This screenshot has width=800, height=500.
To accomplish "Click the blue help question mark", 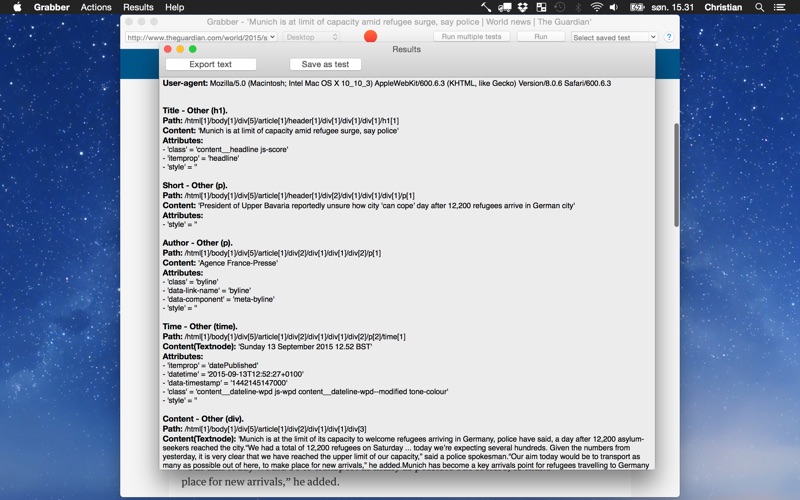I will 669,37.
